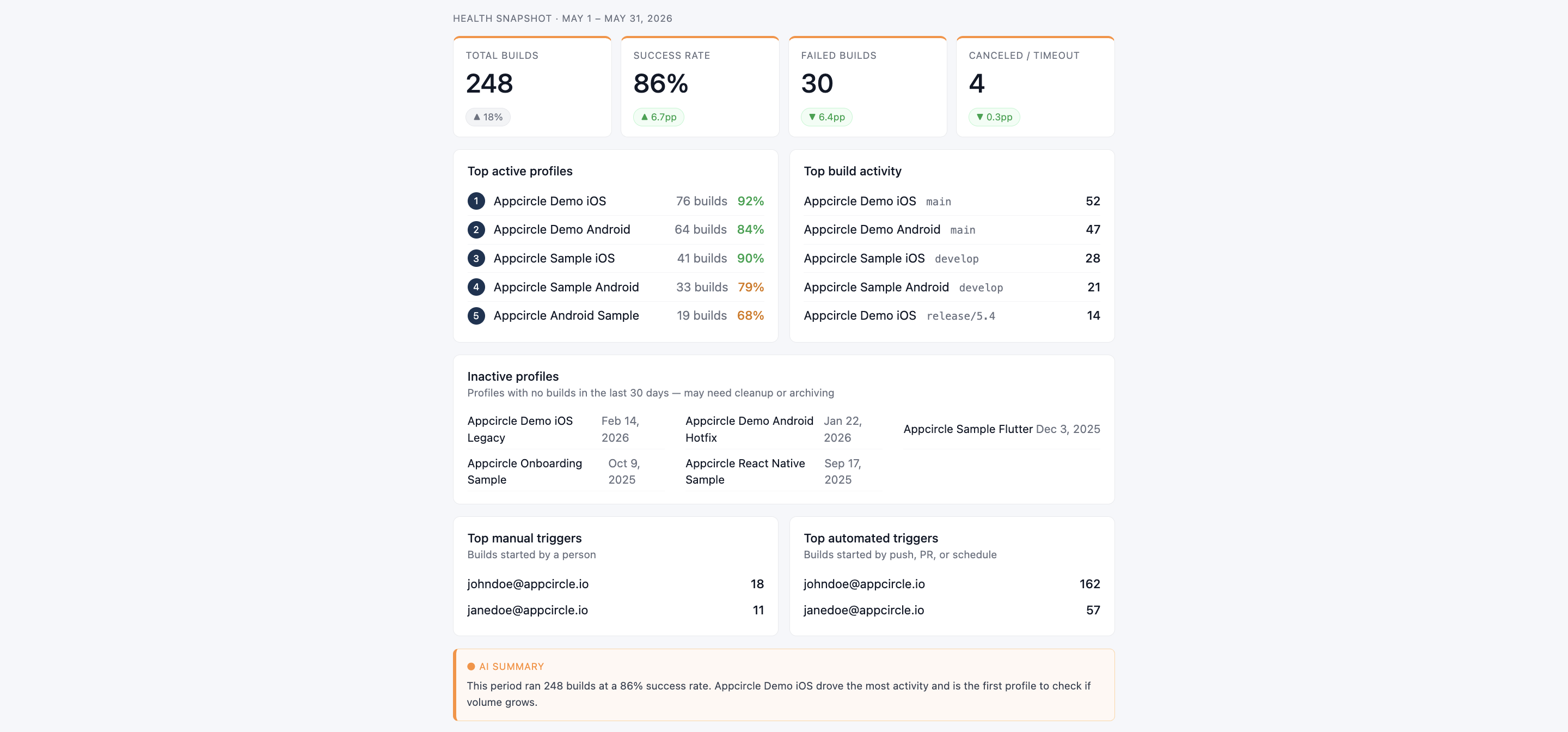
Task: Open the Total Builds 248 card
Action: 532,87
